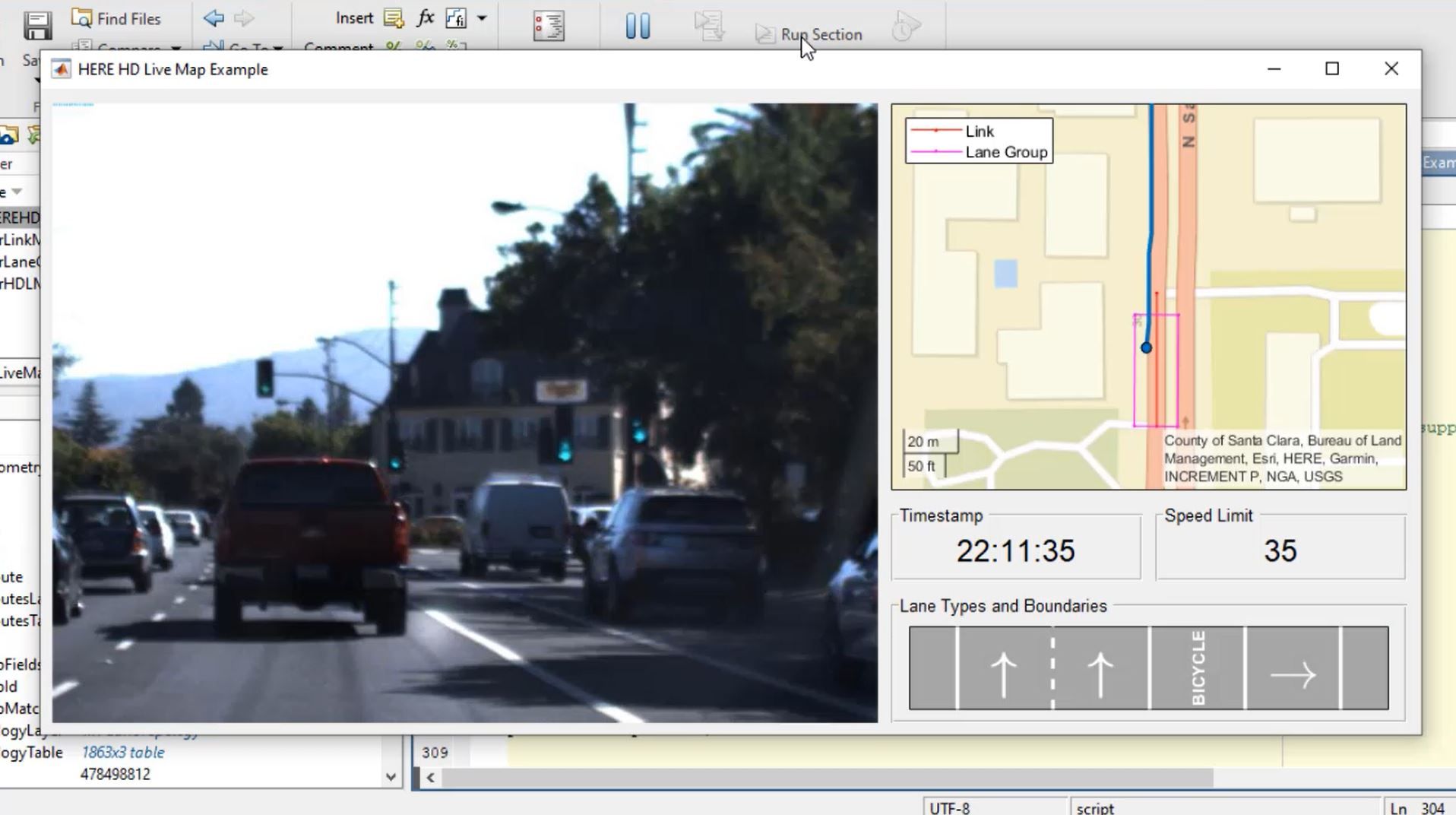This screenshot has width=1456, height=815.
Task: Maximize the HERE HD Live Map Example window
Action: (1332, 69)
